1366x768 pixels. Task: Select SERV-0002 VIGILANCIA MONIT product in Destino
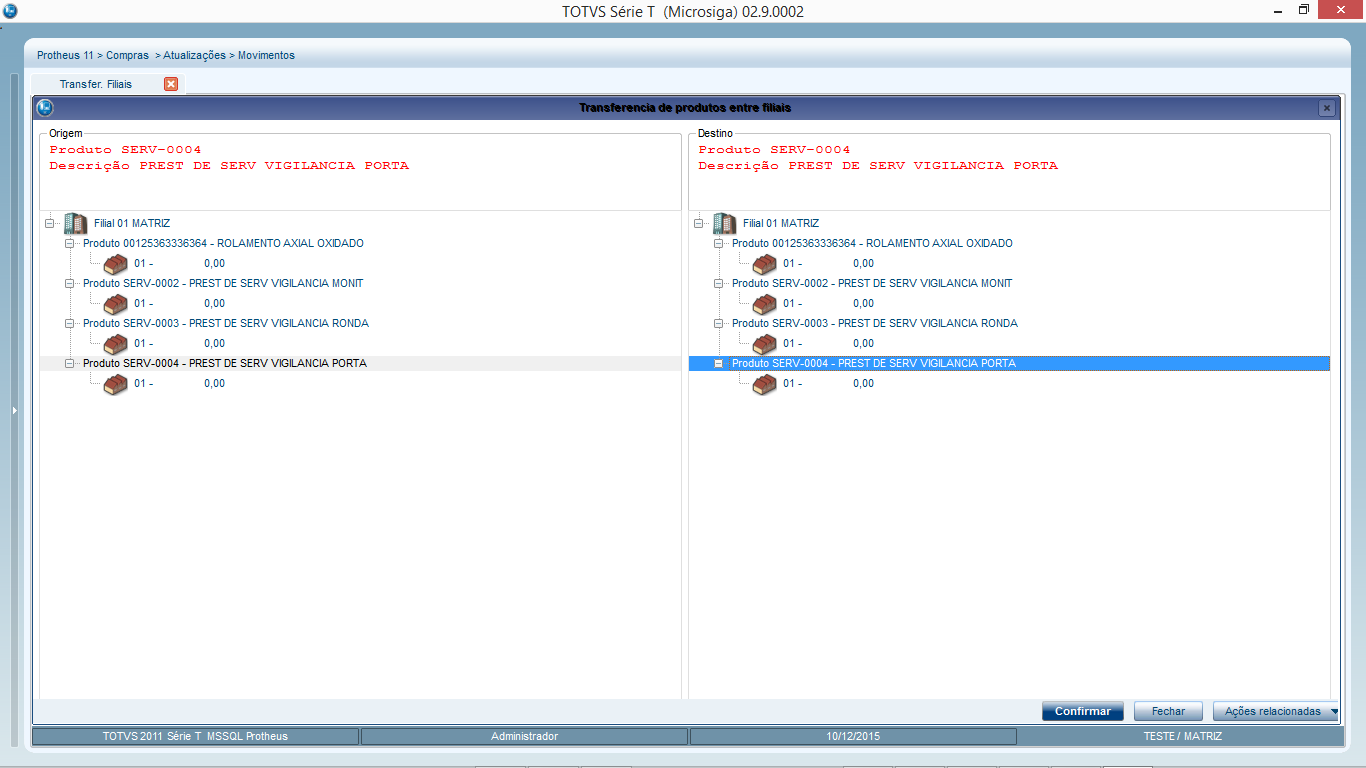[872, 283]
